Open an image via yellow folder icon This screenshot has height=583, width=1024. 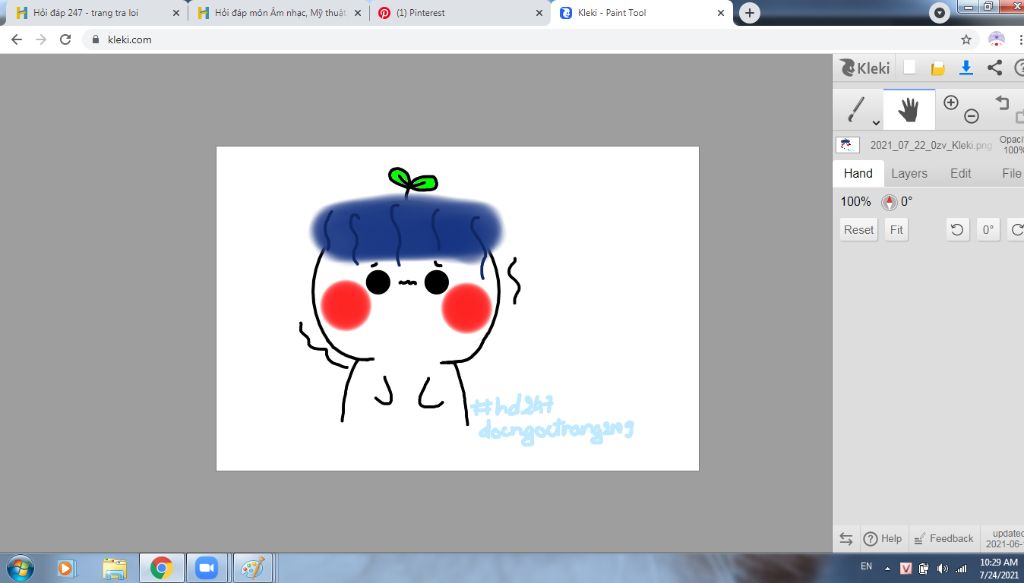(x=938, y=67)
